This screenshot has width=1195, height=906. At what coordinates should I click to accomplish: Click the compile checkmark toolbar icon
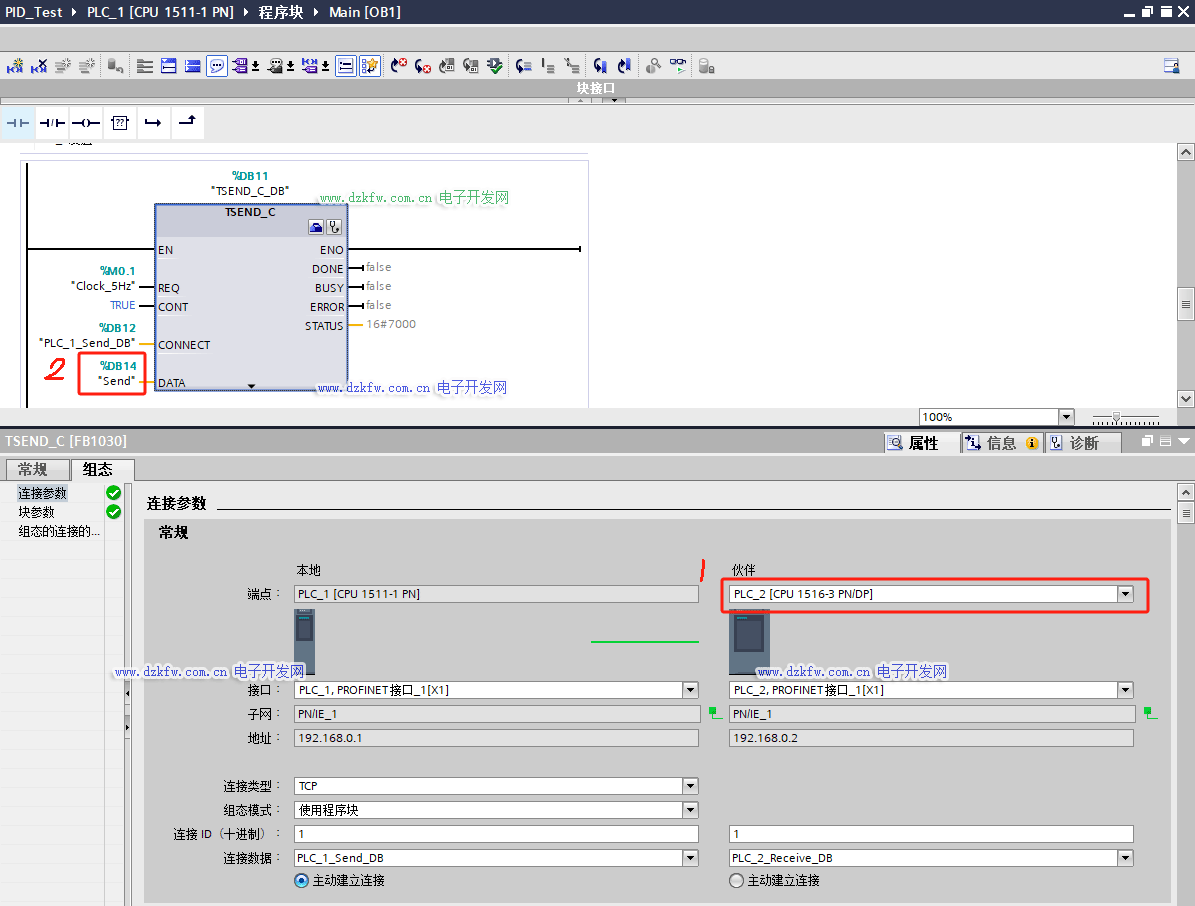click(x=495, y=66)
